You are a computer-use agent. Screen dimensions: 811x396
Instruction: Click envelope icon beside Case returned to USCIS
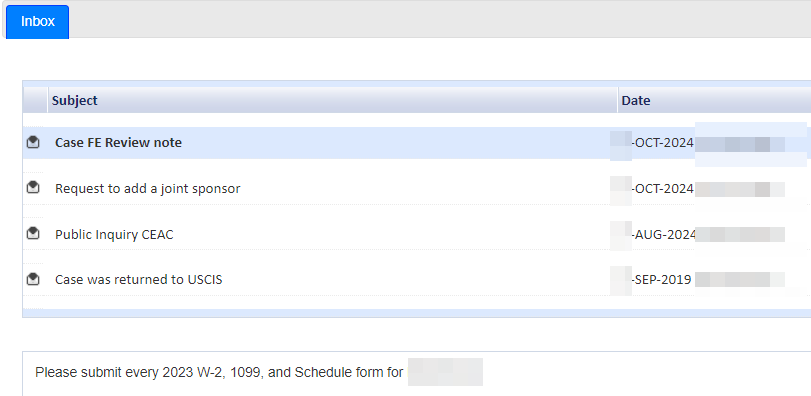[x=33, y=279]
